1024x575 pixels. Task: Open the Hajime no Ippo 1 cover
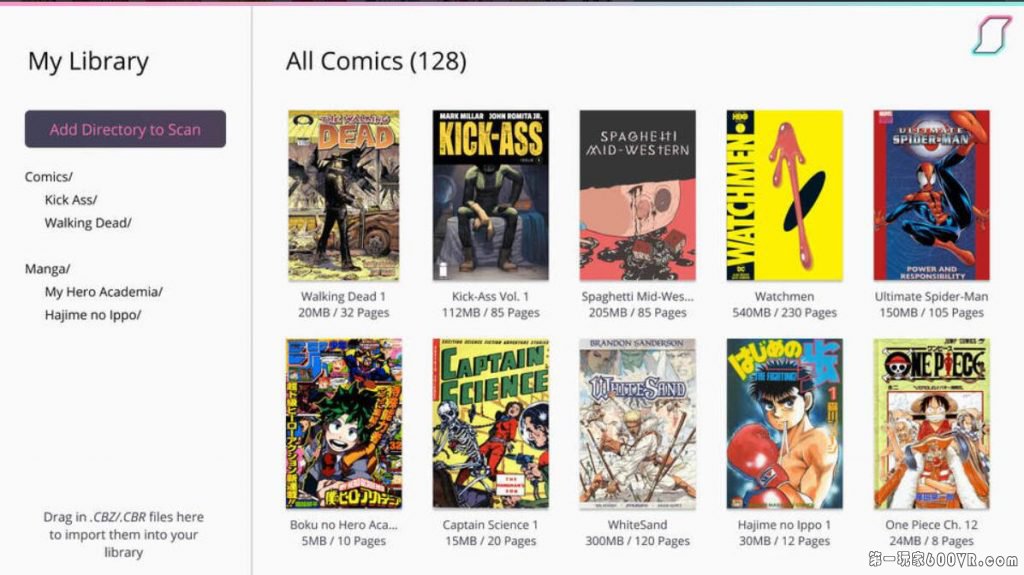[784, 423]
